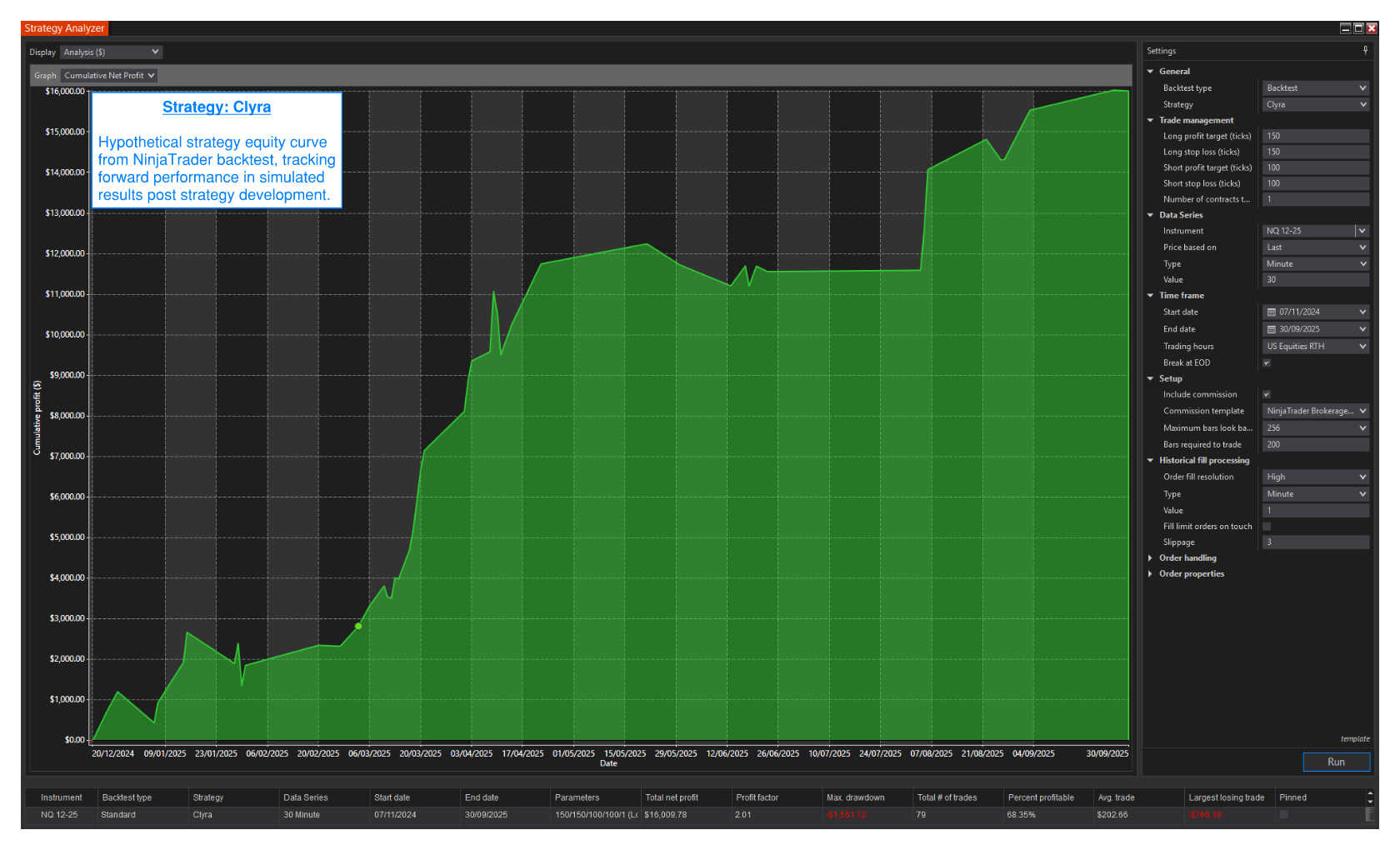
Task: Click the template link in Settings panel
Action: [x=1354, y=739]
